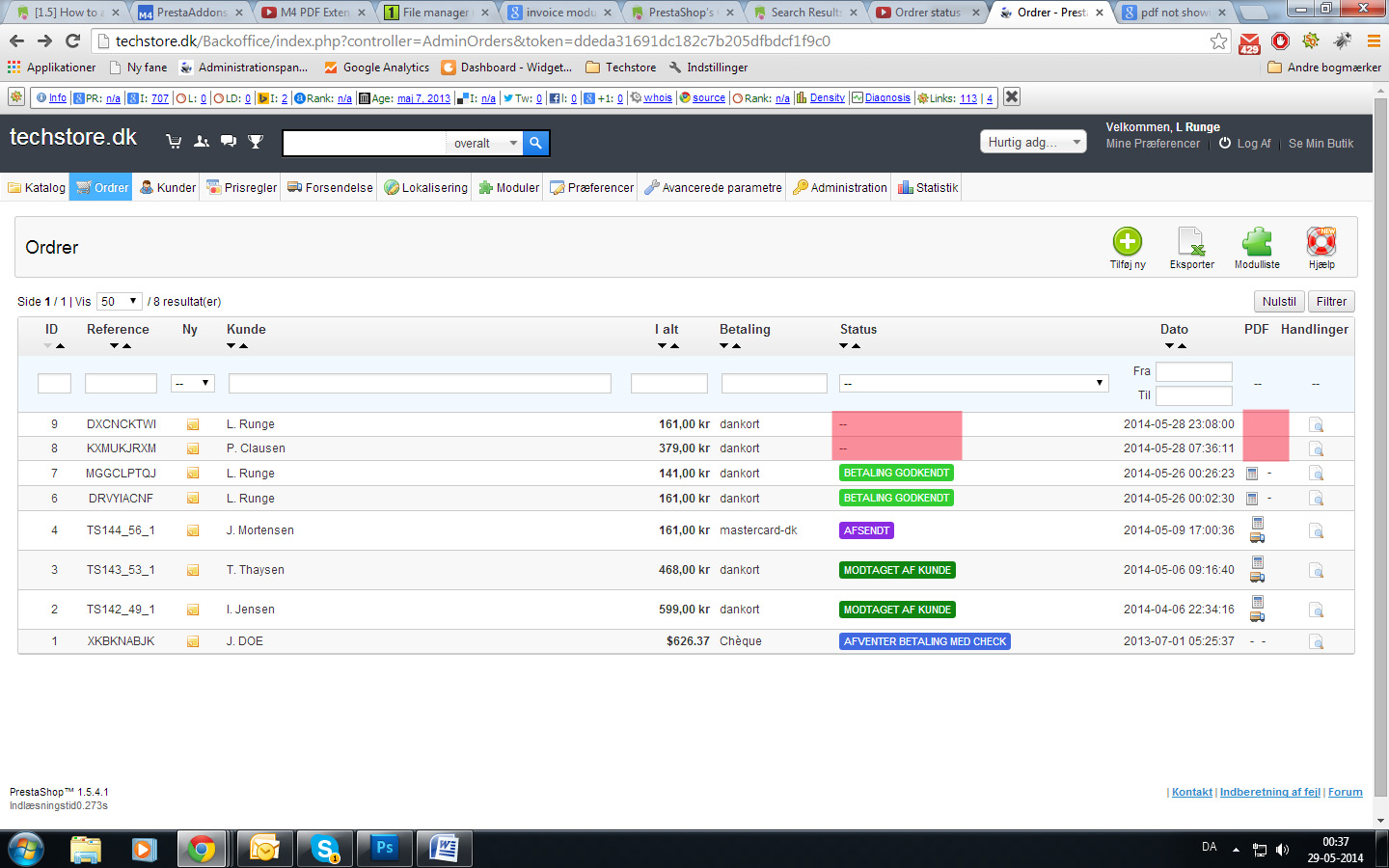Click the blue search magnifier button
The height and width of the screenshot is (868, 1389).
coord(535,143)
